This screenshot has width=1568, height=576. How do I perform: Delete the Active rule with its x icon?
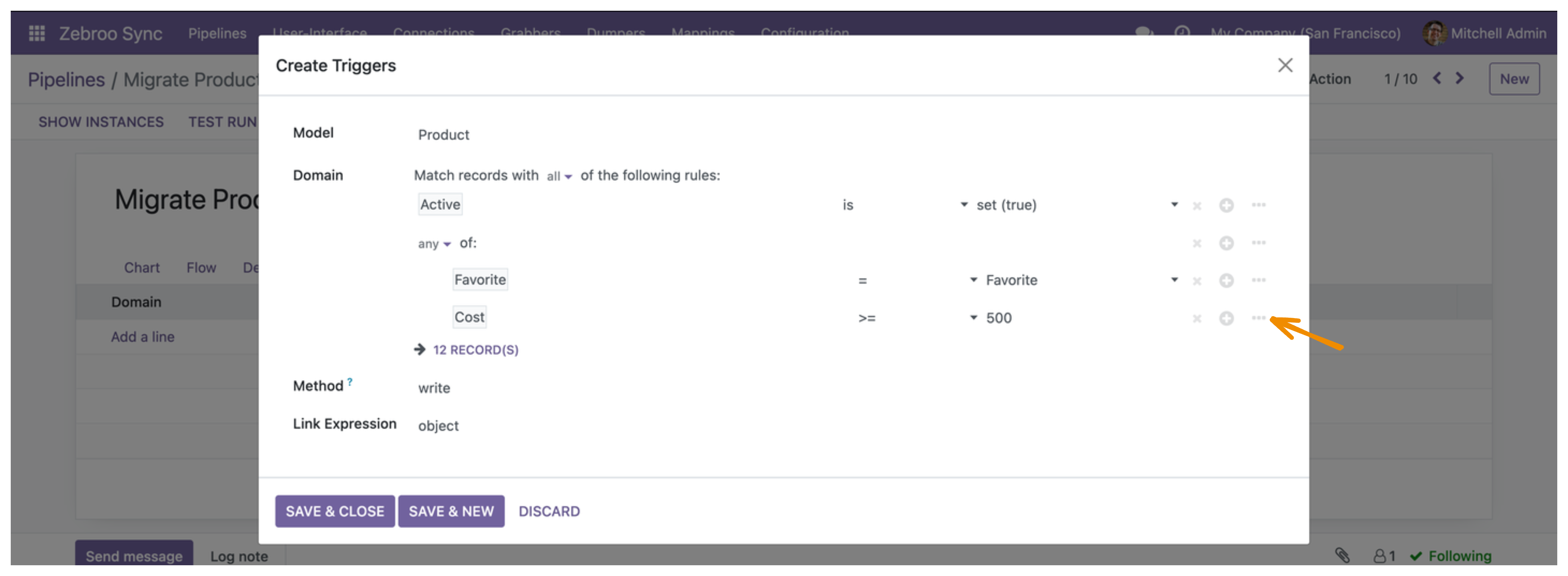point(1197,206)
